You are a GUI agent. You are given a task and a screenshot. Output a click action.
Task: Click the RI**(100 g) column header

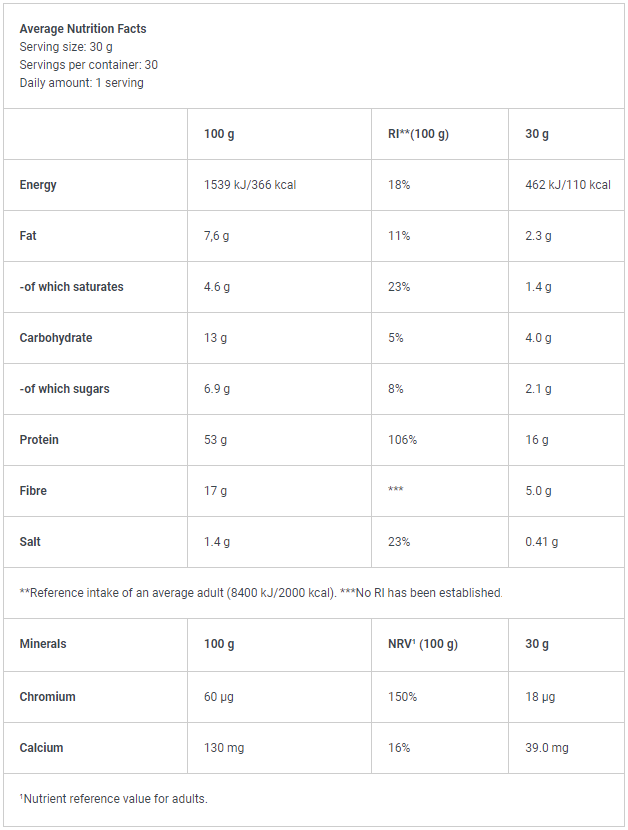click(x=418, y=134)
